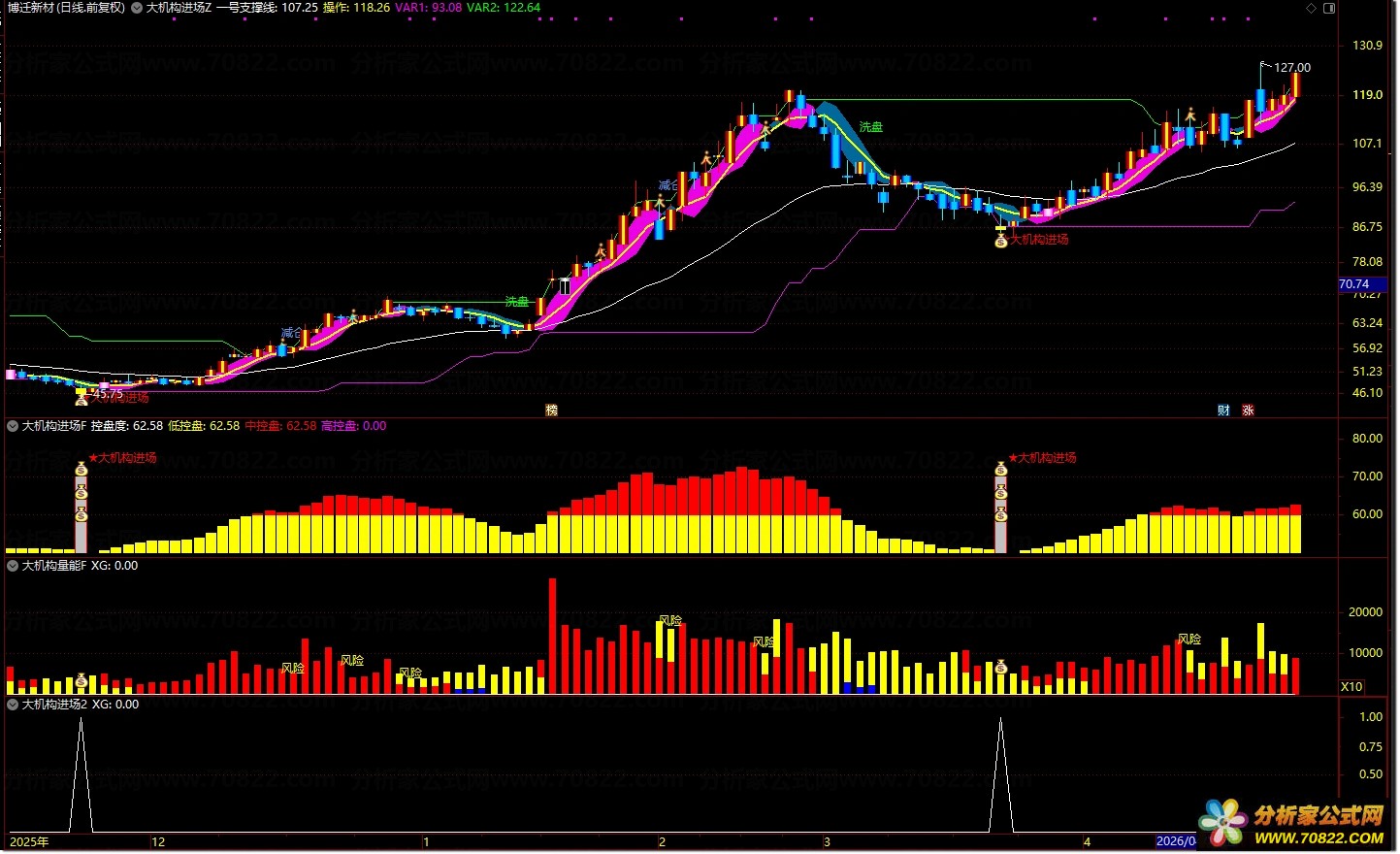The height and width of the screenshot is (854, 1400).
Task: Click the 130.9 price axis label
Action: (1367, 46)
